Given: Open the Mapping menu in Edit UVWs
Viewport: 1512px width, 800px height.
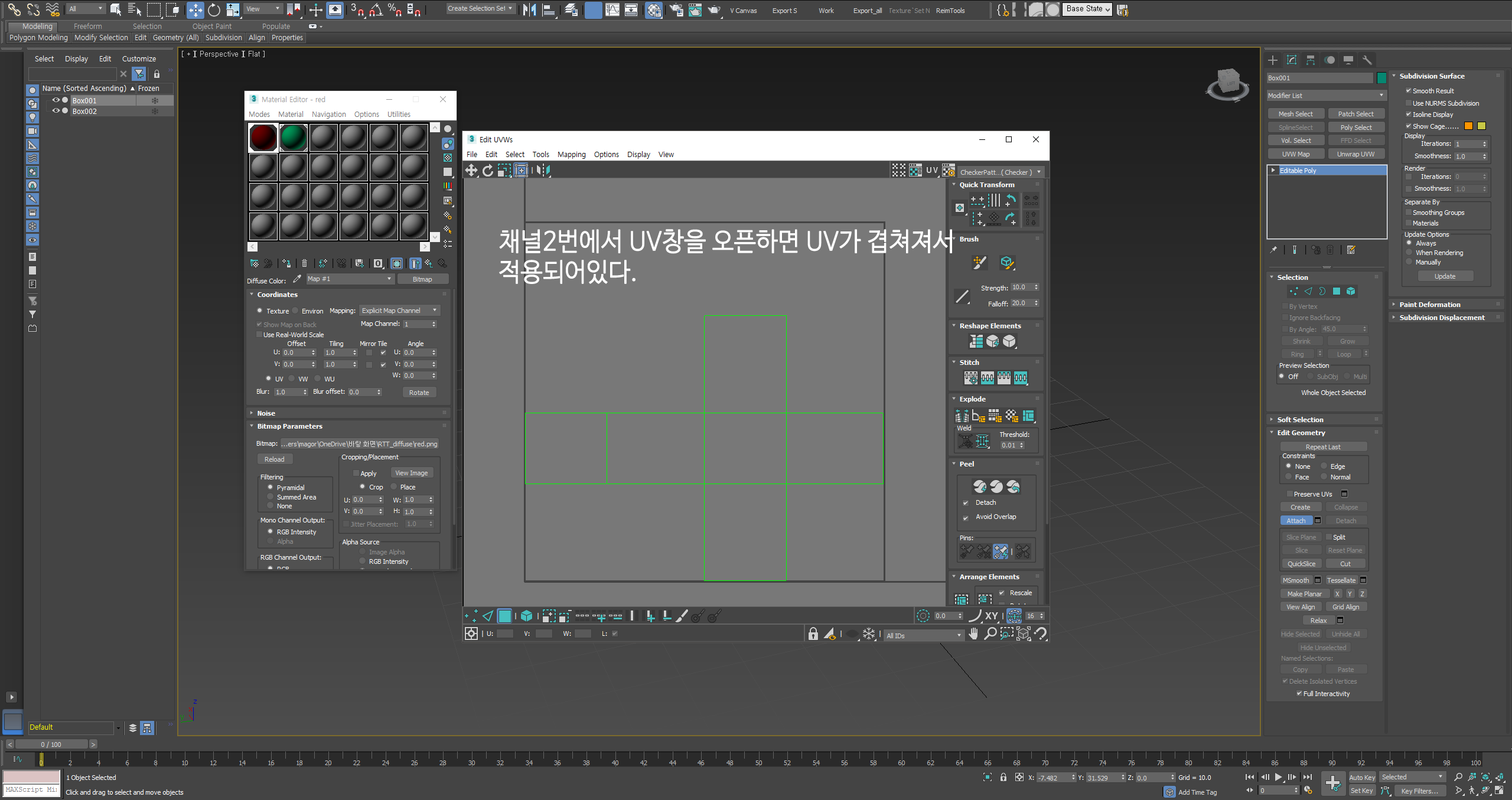Looking at the screenshot, I should [x=571, y=155].
